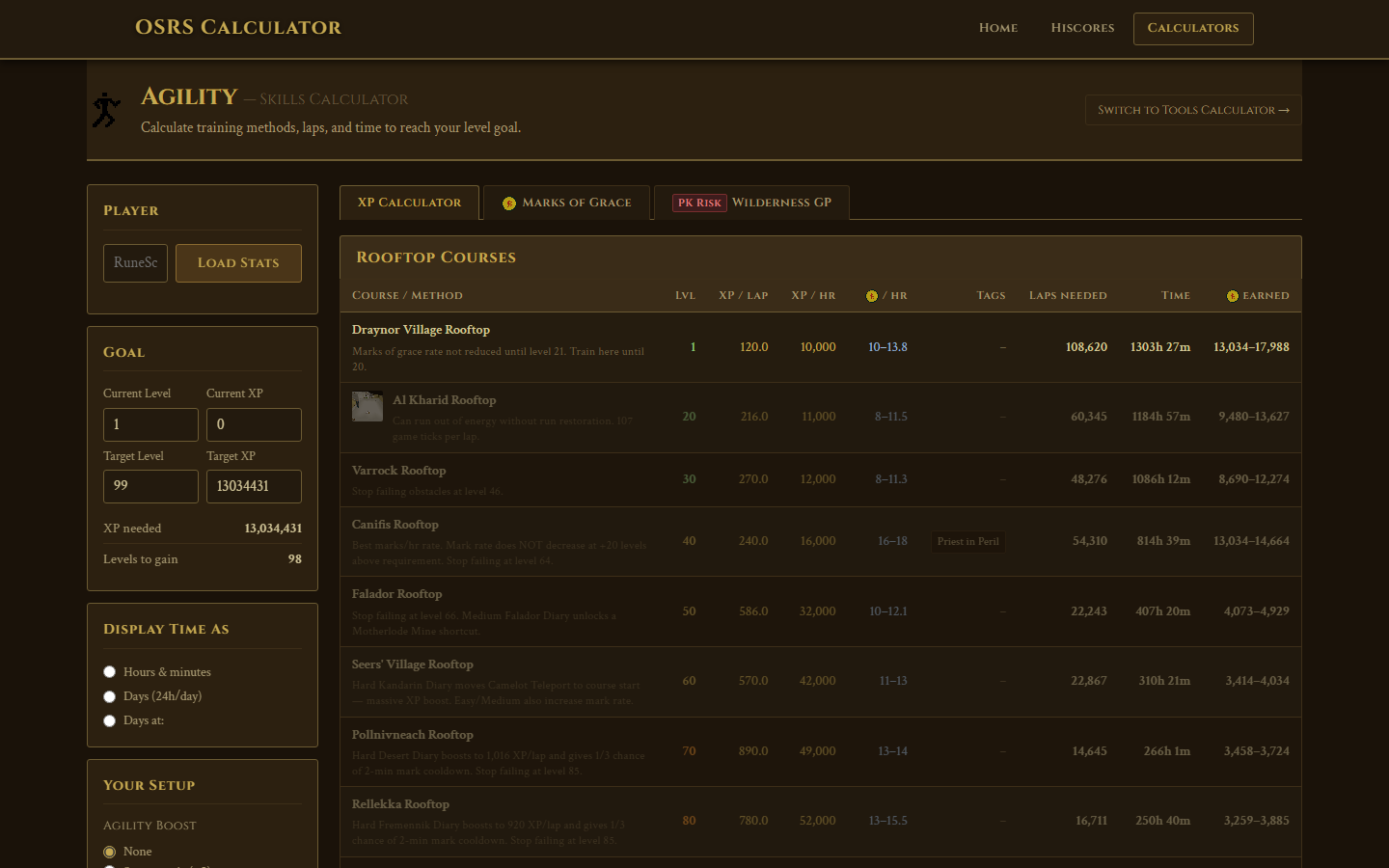Screen dimensions: 1389x868
Task: Switch to Tools Calculator
Action: 1193,110
